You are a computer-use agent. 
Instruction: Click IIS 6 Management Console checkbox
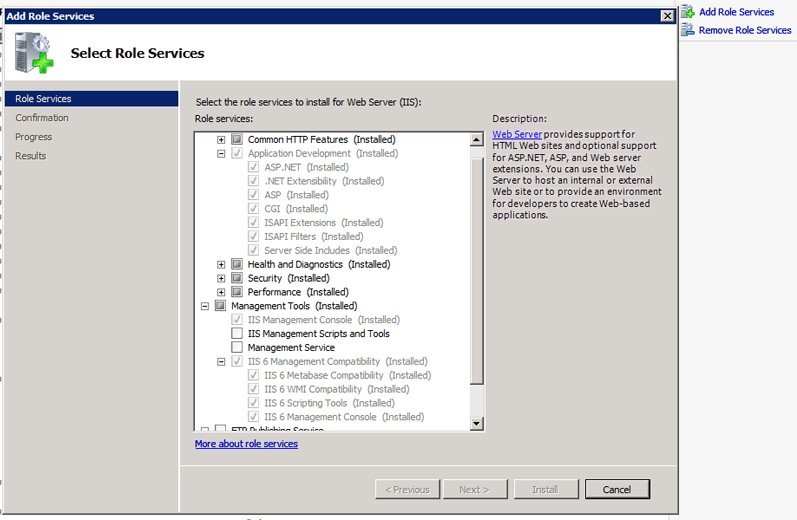[x=253, y=416]
